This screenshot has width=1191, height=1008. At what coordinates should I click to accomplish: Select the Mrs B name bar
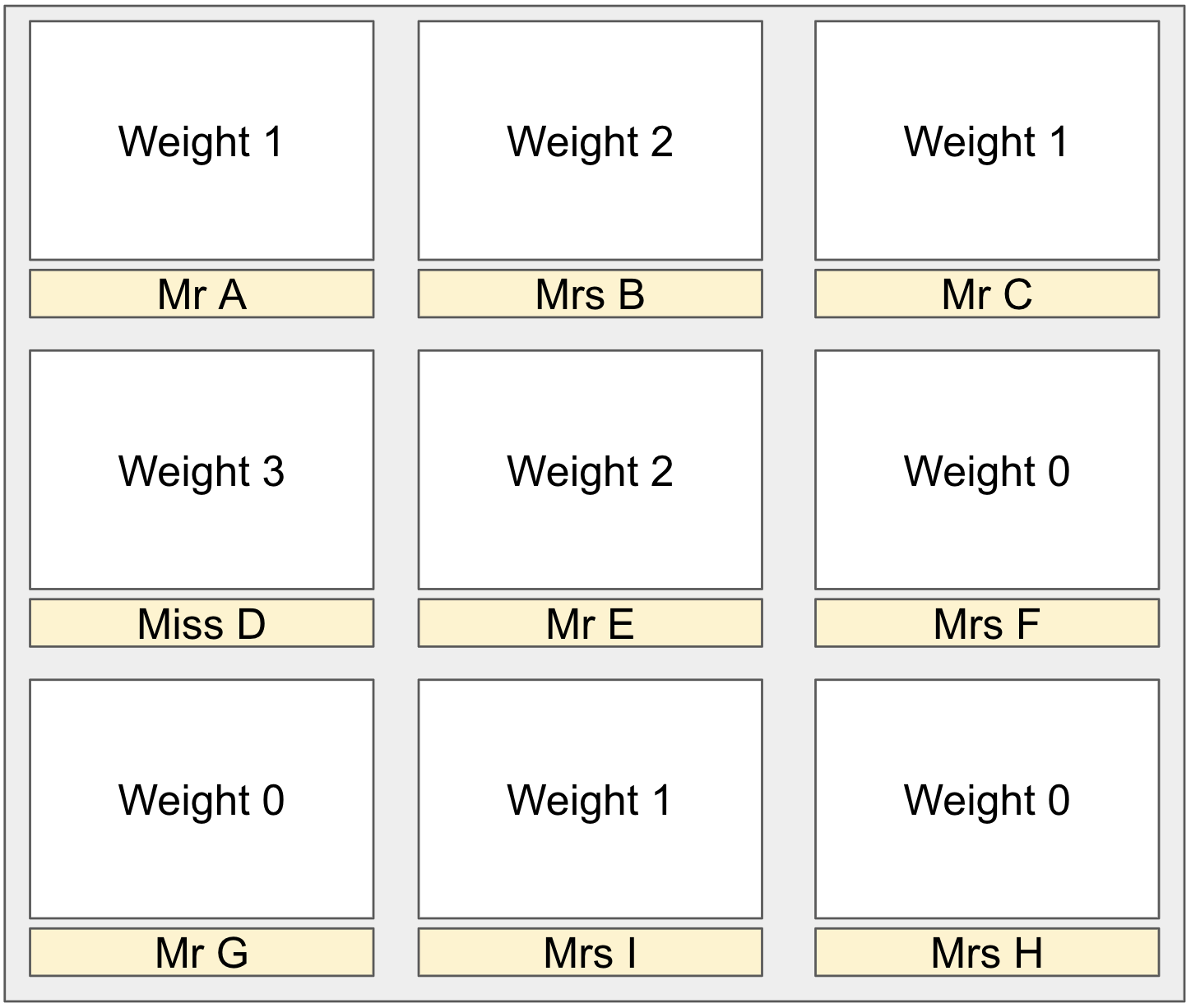coord(590,294)
